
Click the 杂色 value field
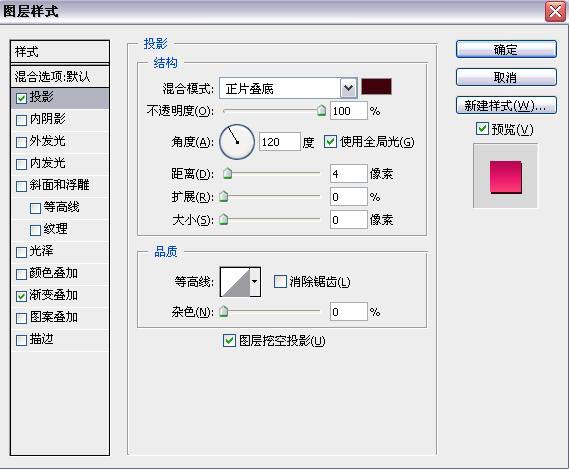click(348, 312)
